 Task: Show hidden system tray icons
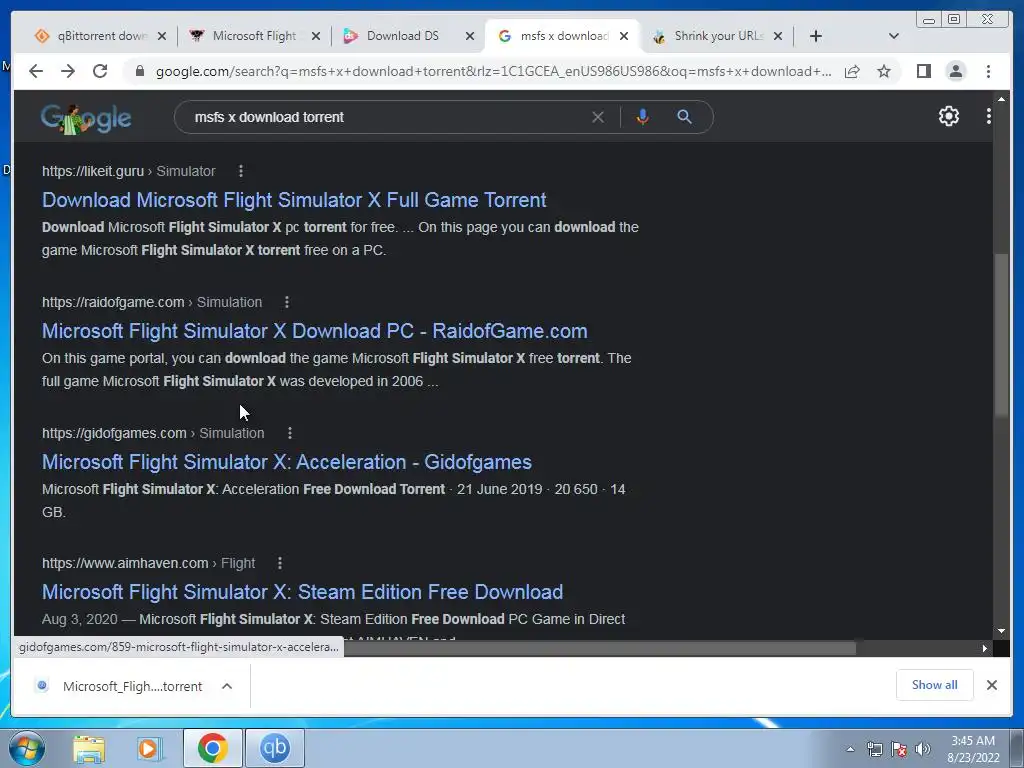pyautogui.click(x=850, y=749)
